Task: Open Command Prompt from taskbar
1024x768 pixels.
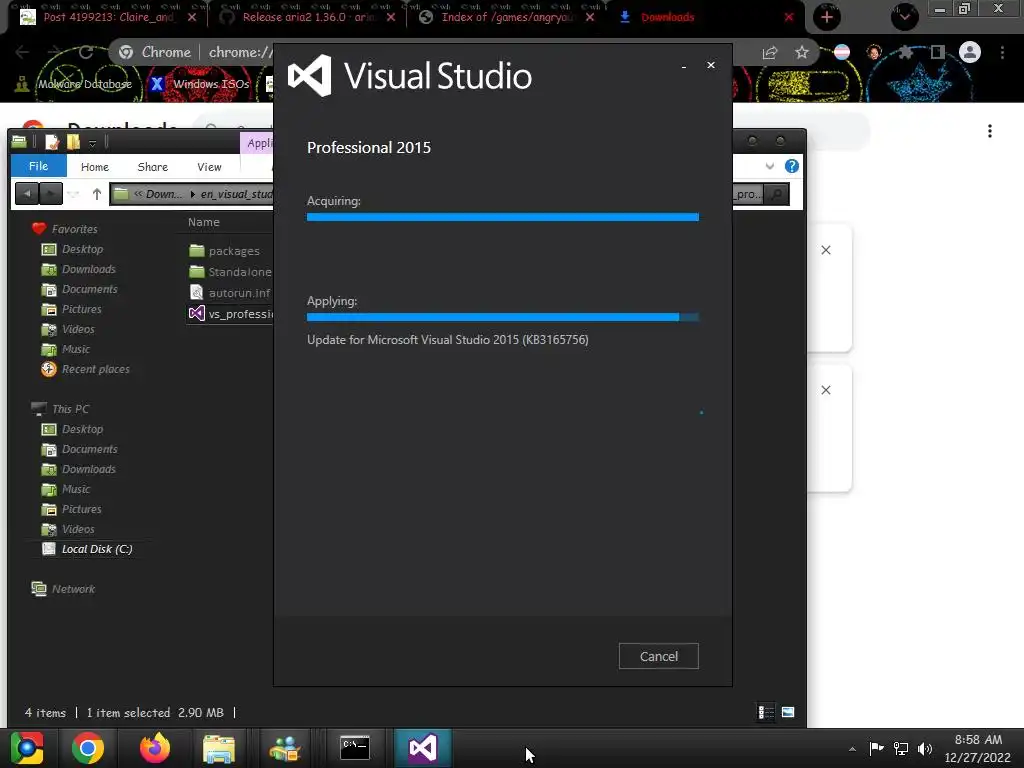Action: point(355,748)
